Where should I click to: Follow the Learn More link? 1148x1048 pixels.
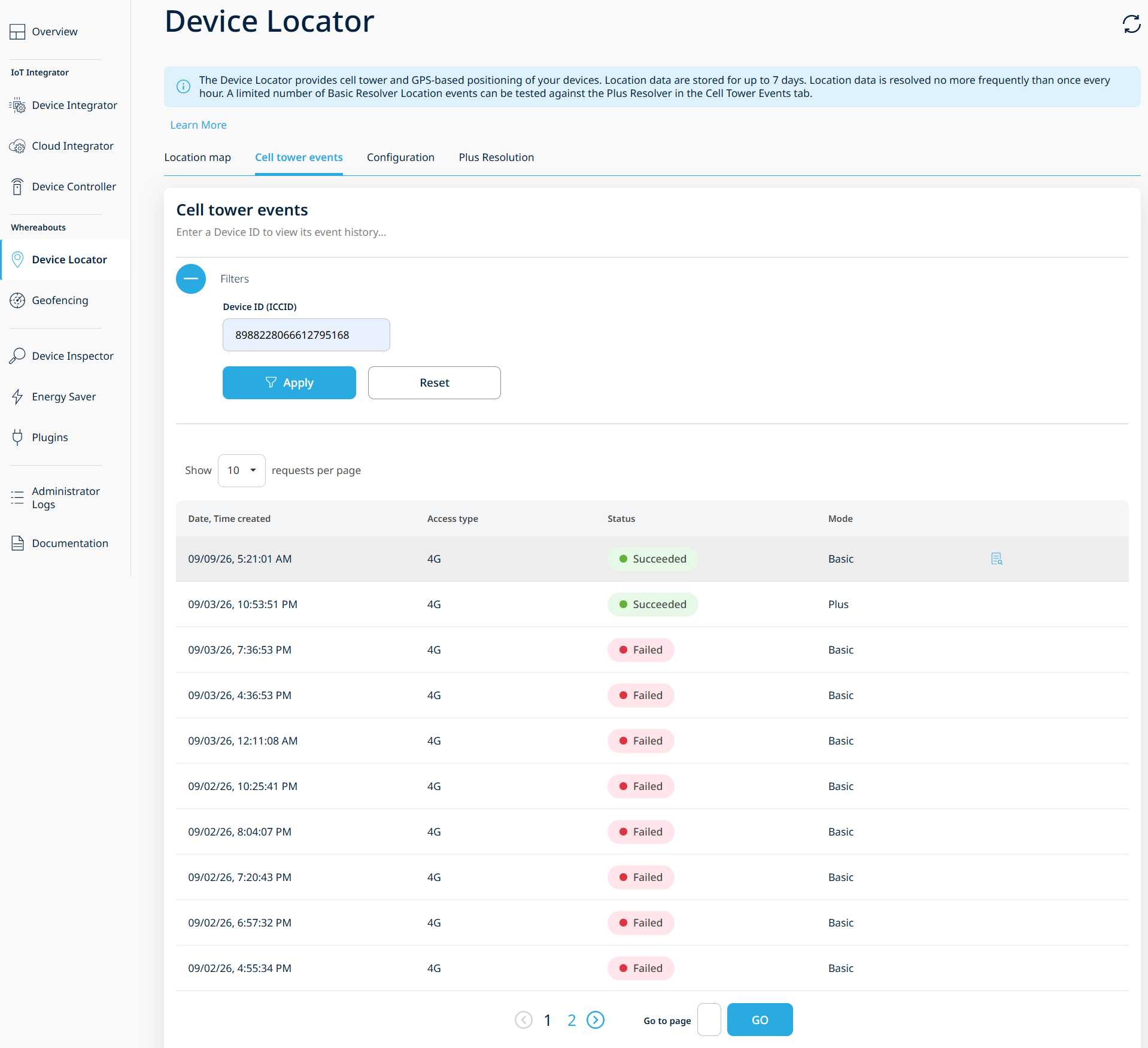(199, 125)
